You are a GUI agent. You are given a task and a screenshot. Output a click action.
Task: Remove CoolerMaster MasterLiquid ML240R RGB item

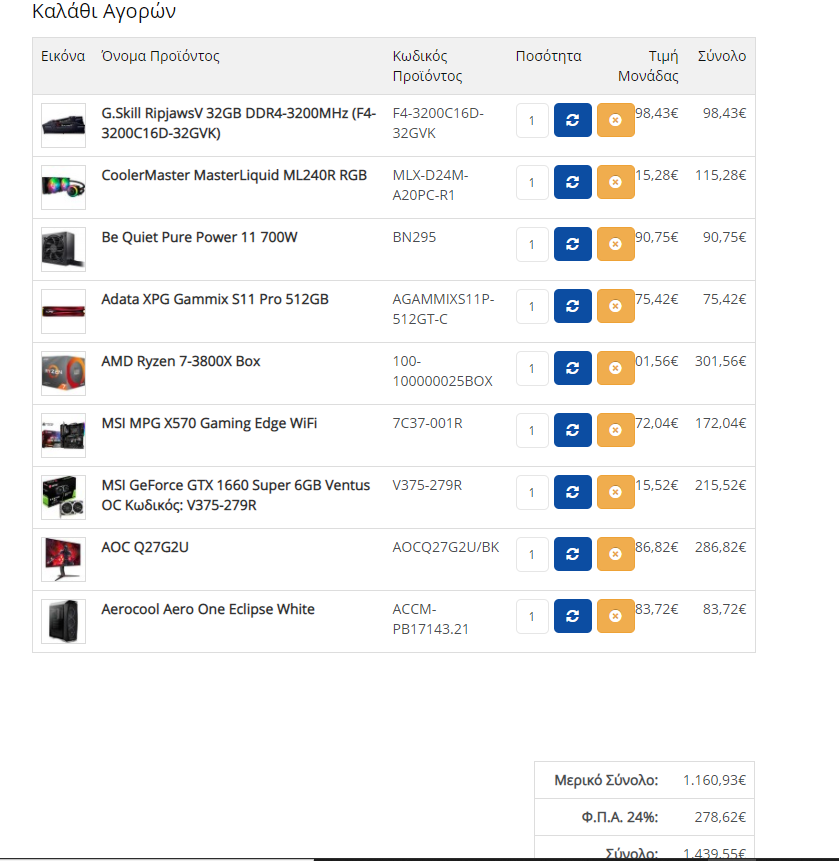click(x=616, y=182)
